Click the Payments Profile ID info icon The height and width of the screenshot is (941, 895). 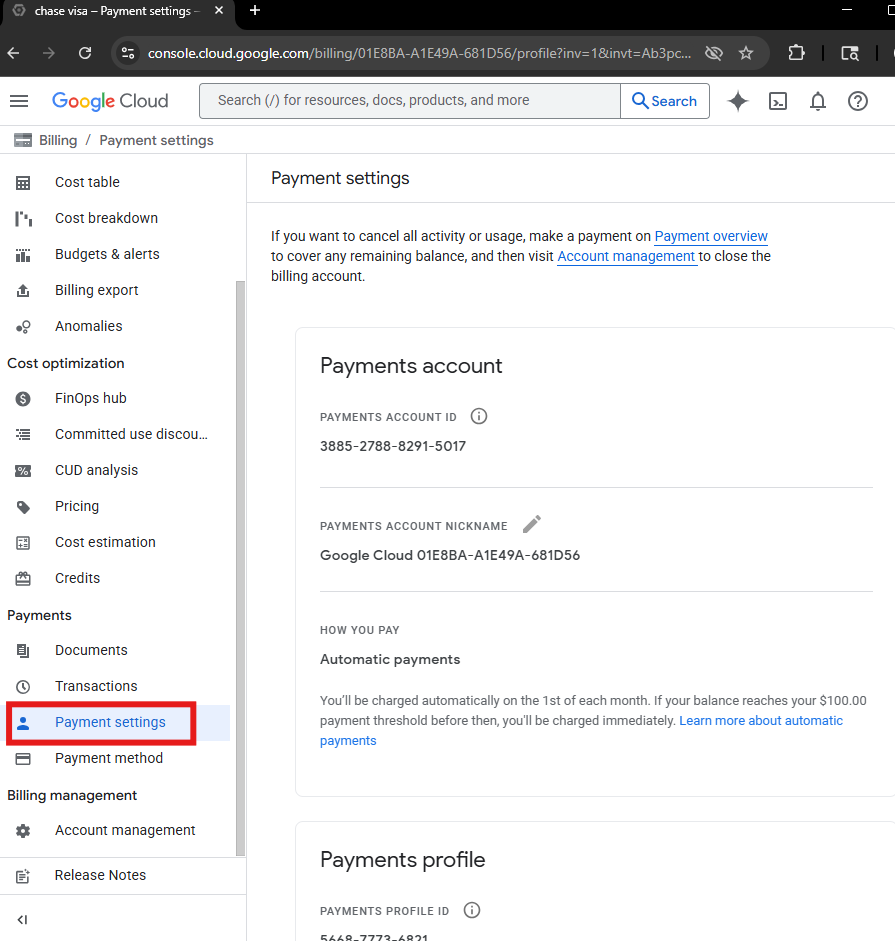click(472, 910)
